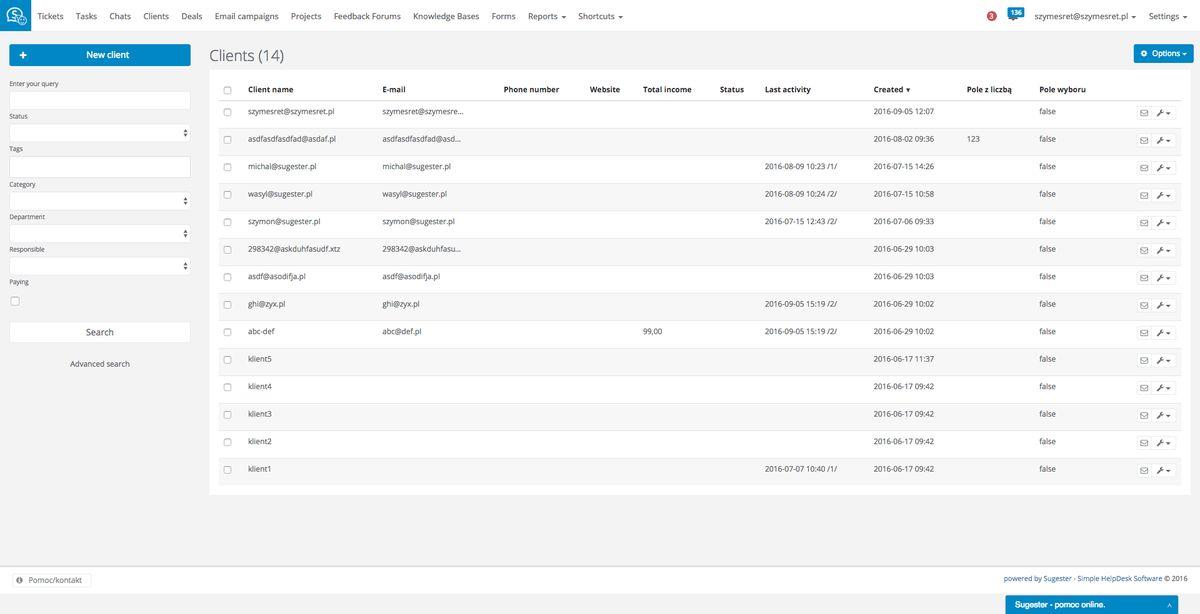Go to Email campaigns section
The image size is (1200, 614).
[x=246, y=17]
